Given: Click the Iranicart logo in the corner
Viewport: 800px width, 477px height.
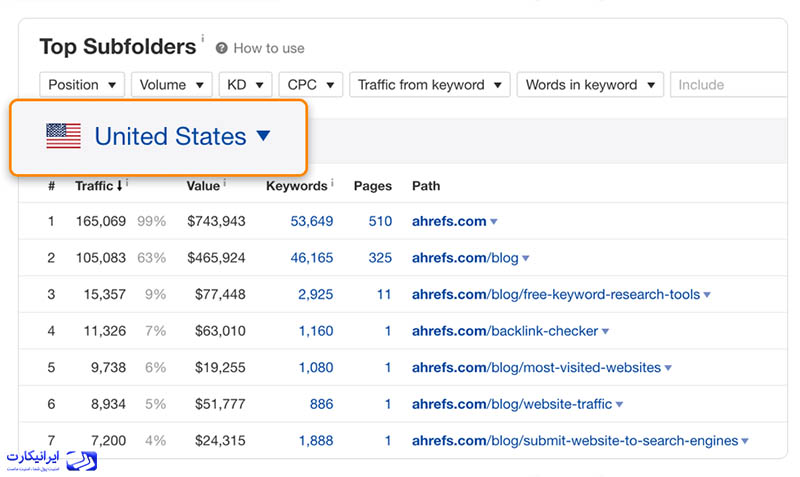Looking at the screenshot, I should [50, 460].
